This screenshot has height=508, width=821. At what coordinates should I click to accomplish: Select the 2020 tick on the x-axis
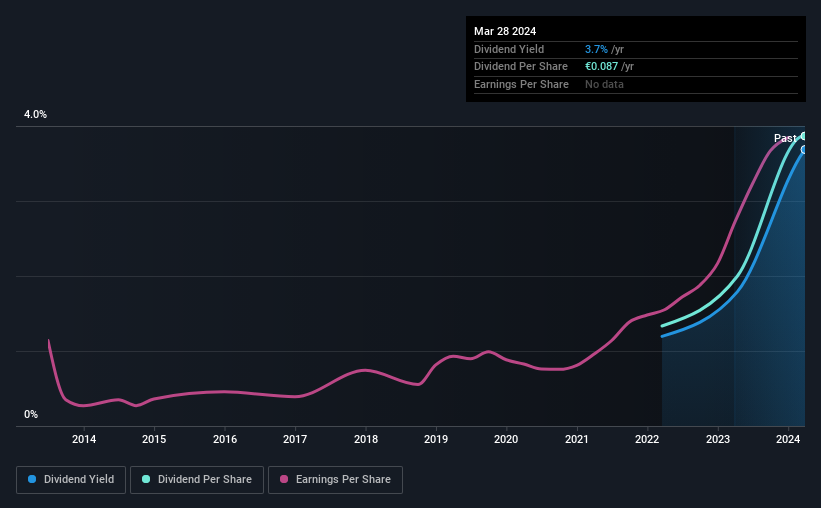(506, 438)
